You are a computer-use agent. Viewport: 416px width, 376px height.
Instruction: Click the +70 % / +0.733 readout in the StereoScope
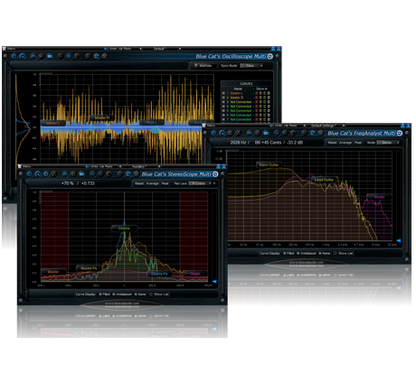coord(78,183)
